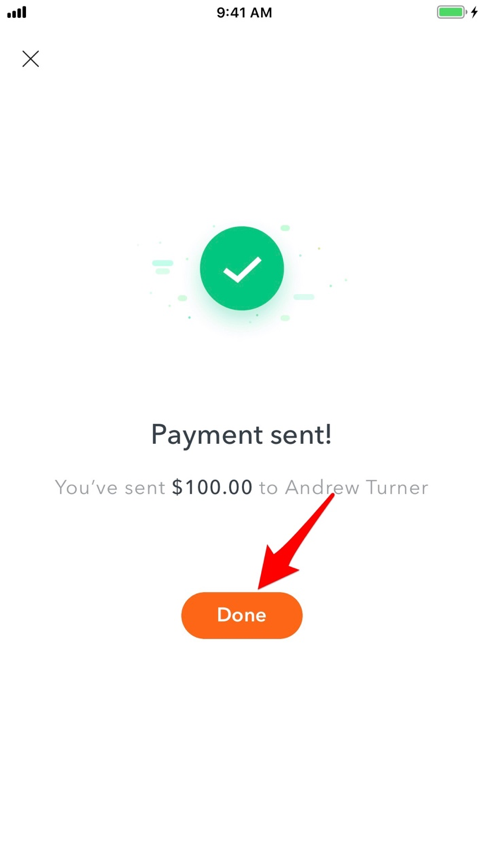Viewport: 483px width, 860px height.
Task: Click the thin tail of the red arrow
Action: 314,522
